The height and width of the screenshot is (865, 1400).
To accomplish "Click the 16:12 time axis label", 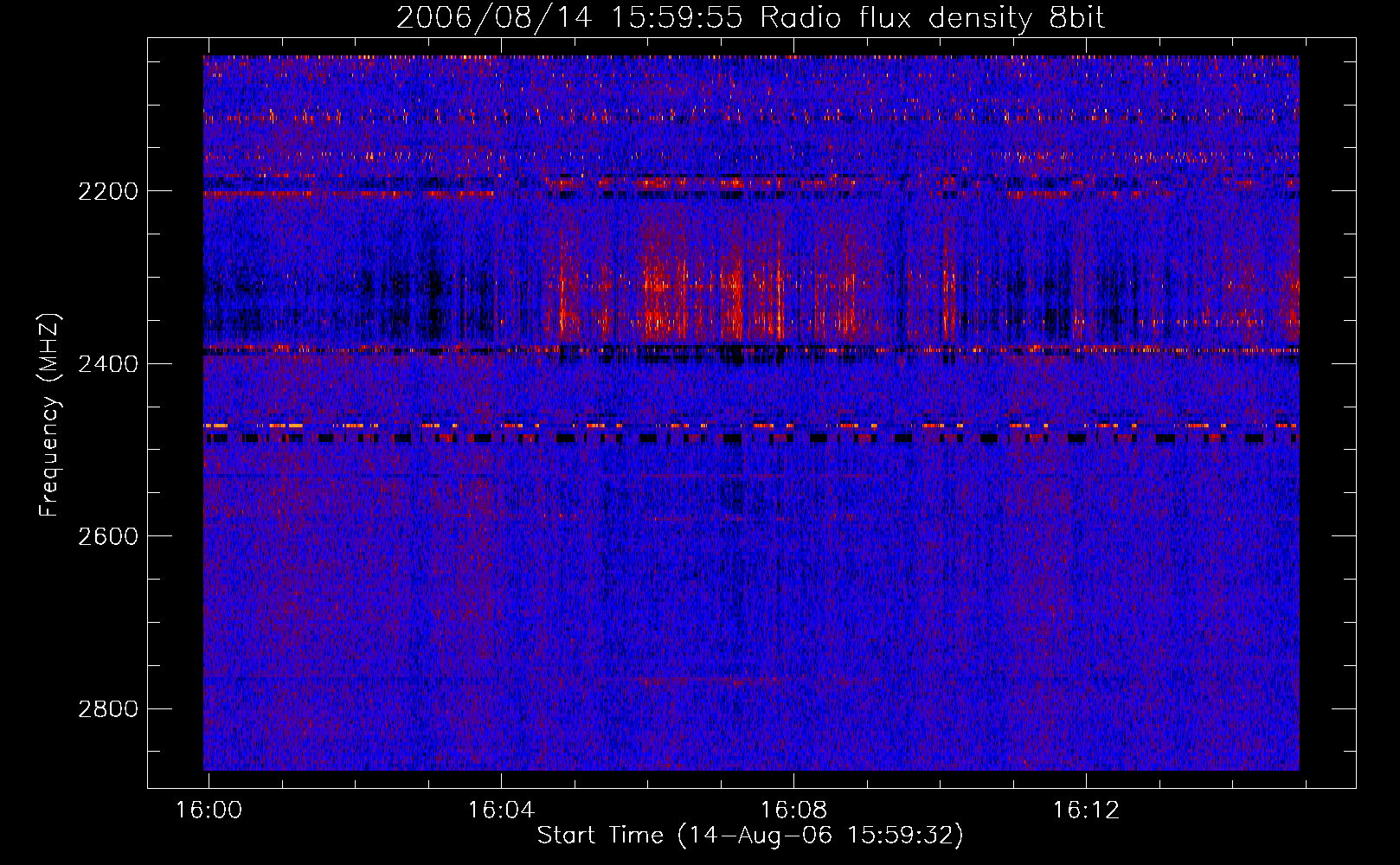I will [x=1086, y=811].
